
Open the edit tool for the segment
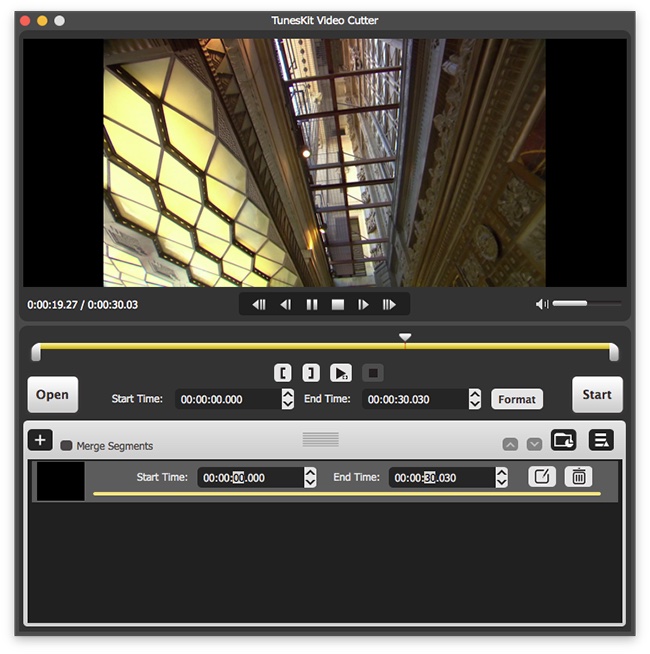coord(541,477)
